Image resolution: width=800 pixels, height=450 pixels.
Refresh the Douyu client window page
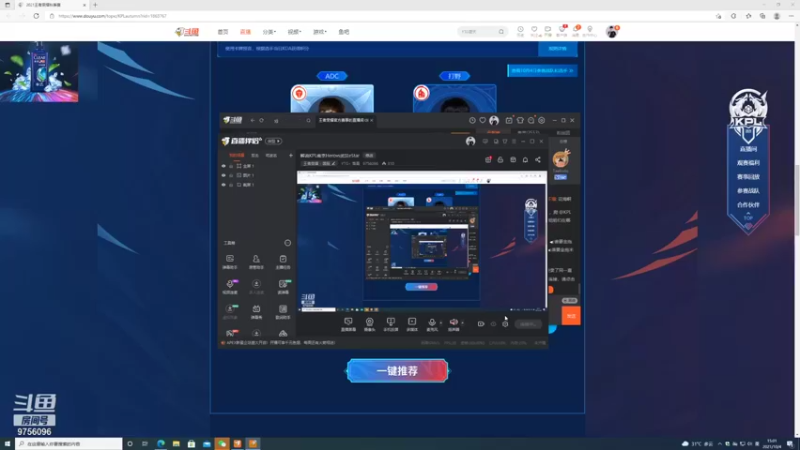point(262,120)
